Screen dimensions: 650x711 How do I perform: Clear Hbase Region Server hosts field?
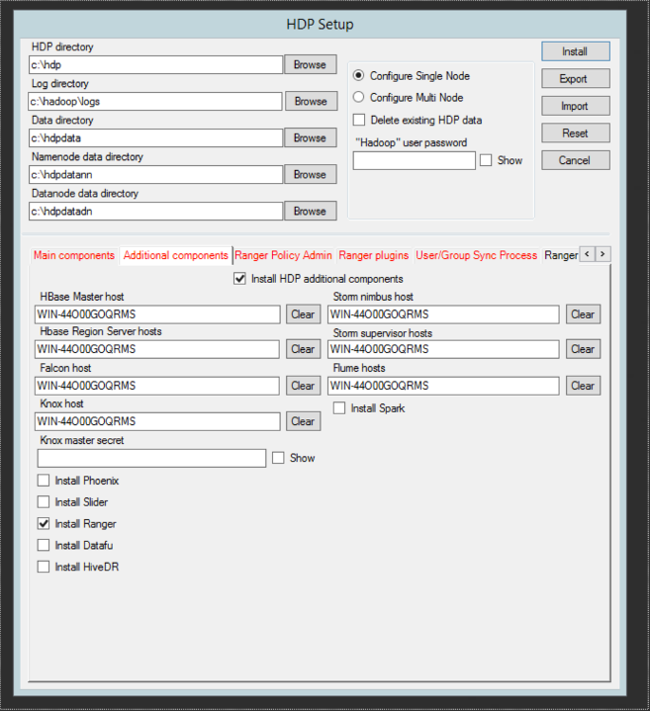(x=303, y=349)
